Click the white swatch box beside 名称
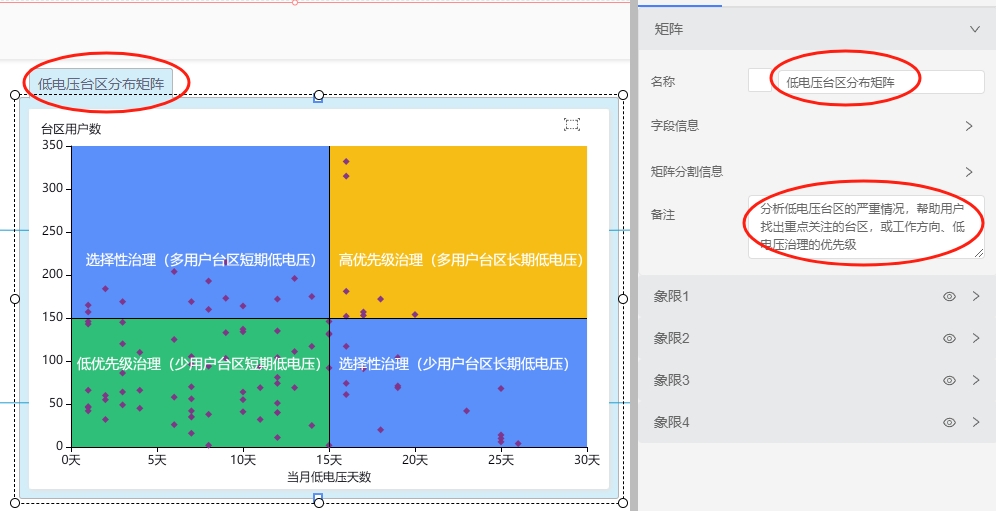 (x=759, y=82)
